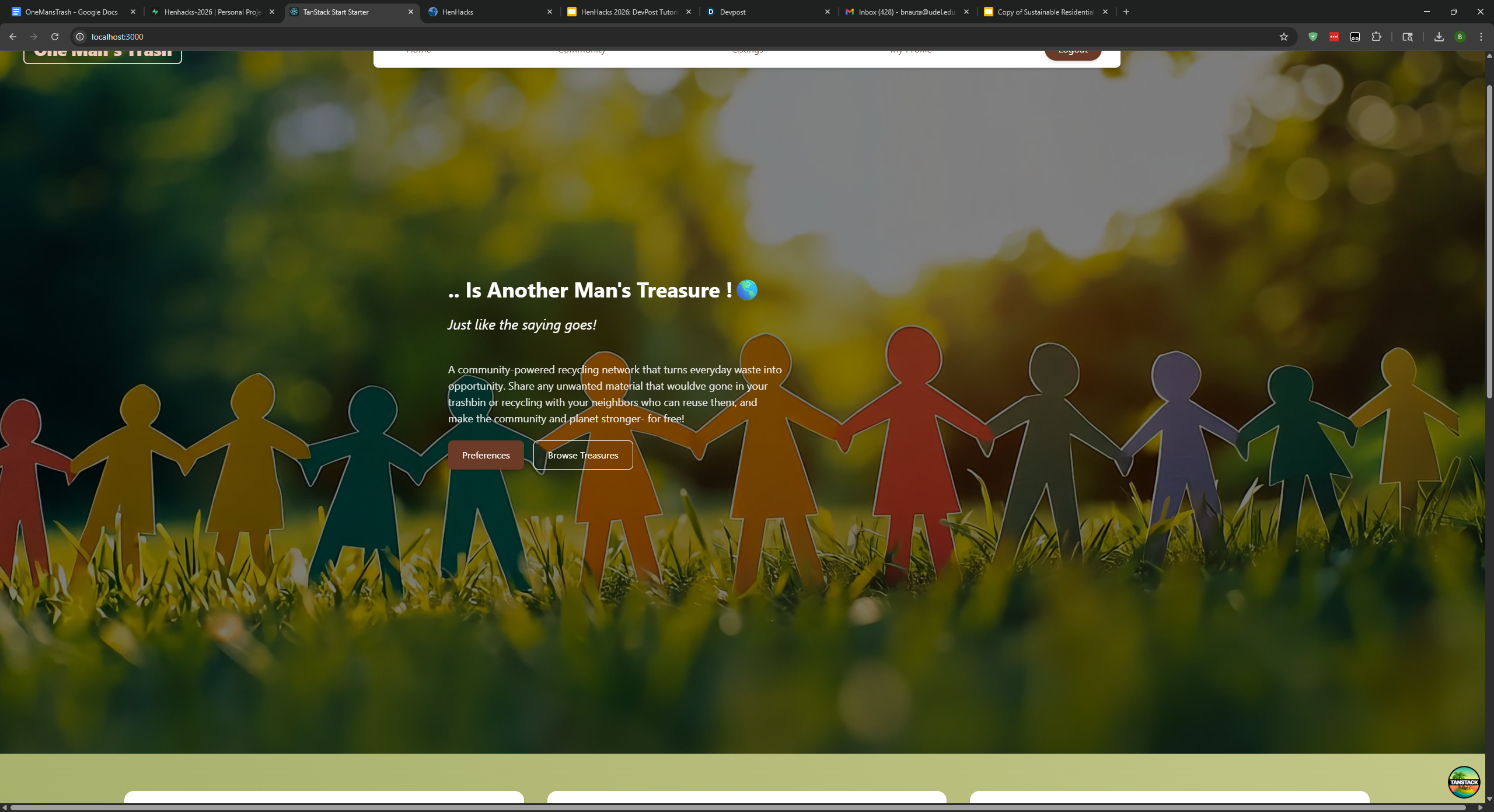Open Chrome three-dot menu

(1481, 37)
